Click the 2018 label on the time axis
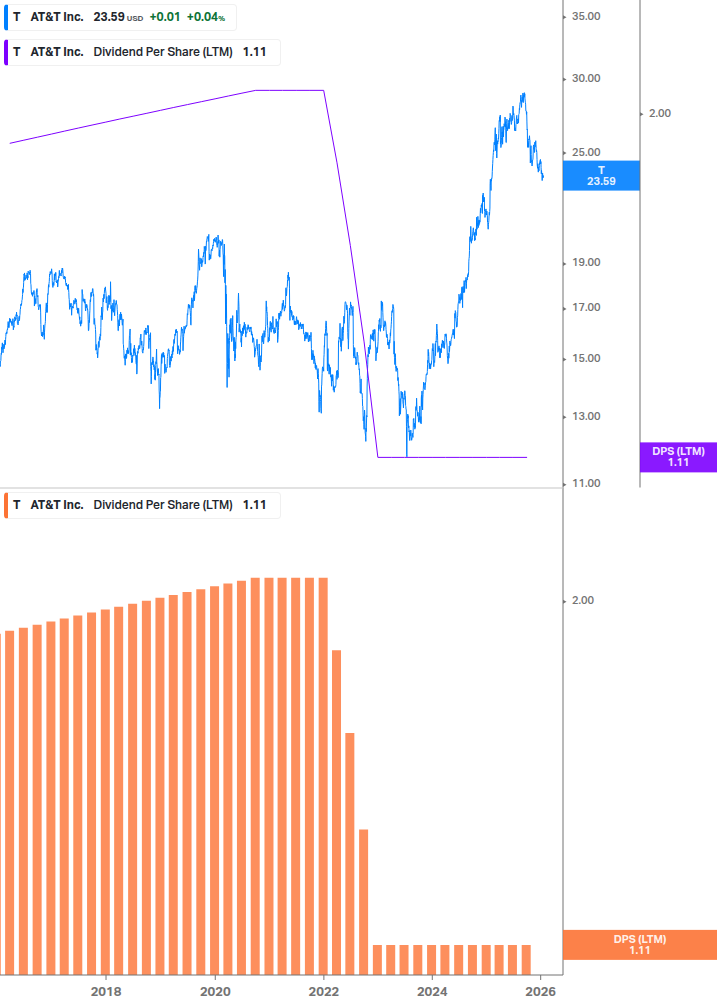The image size is (717, 1005). point(106,991)
